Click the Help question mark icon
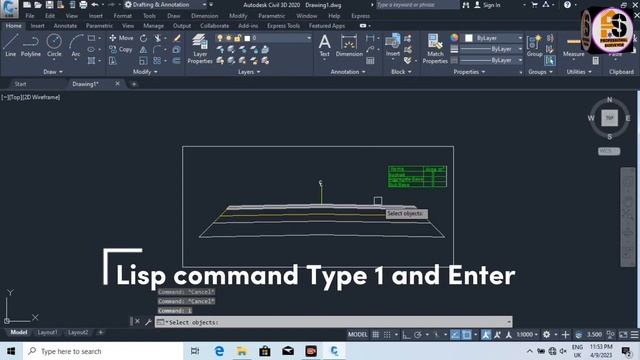The image size is (640, 360). pos(567,5)
